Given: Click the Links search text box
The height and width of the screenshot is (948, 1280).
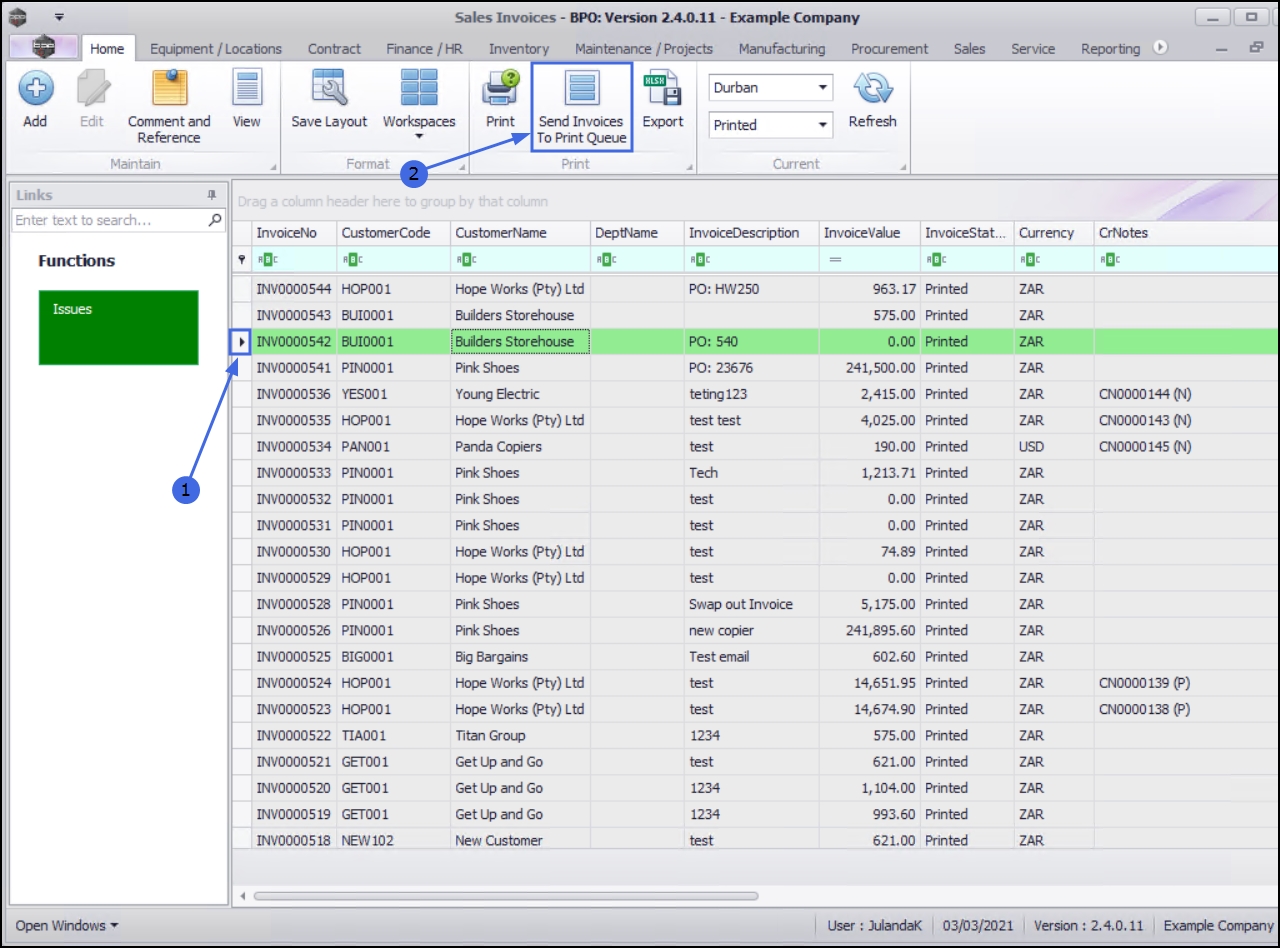Looking at the screenshot, I should [x=110, y=220].
